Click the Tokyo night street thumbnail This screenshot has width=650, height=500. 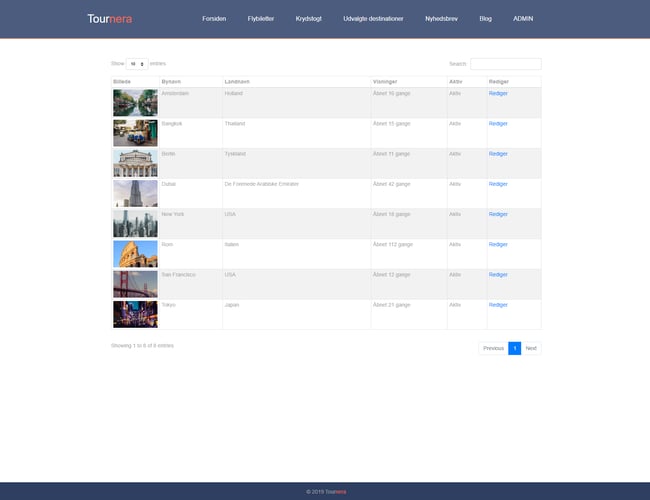point(135,314)
